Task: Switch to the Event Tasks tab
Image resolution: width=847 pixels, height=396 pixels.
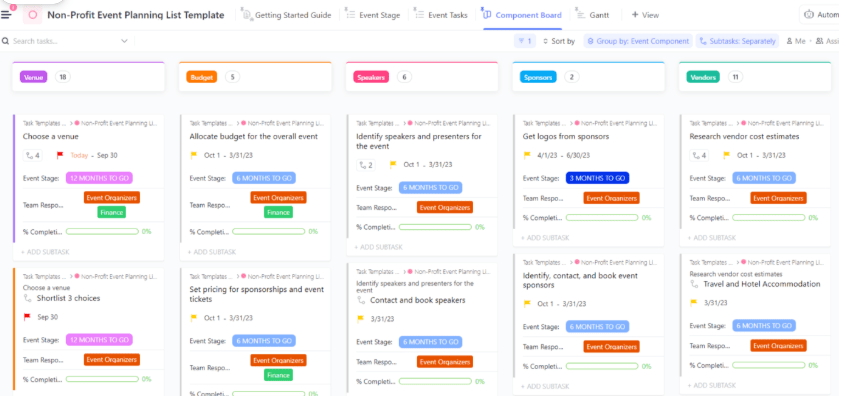Action: 441,15
